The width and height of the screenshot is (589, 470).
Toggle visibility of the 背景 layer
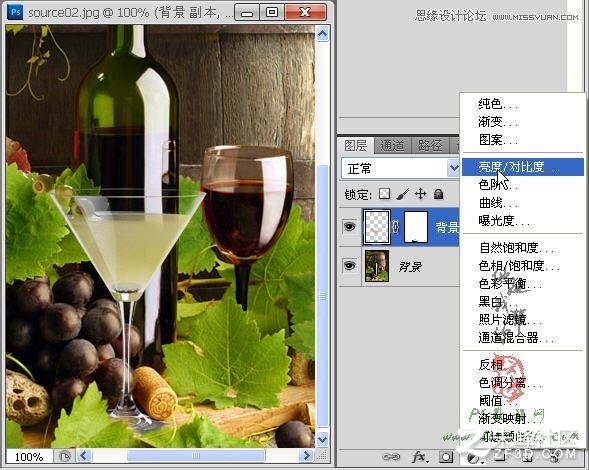pos(349,266)
